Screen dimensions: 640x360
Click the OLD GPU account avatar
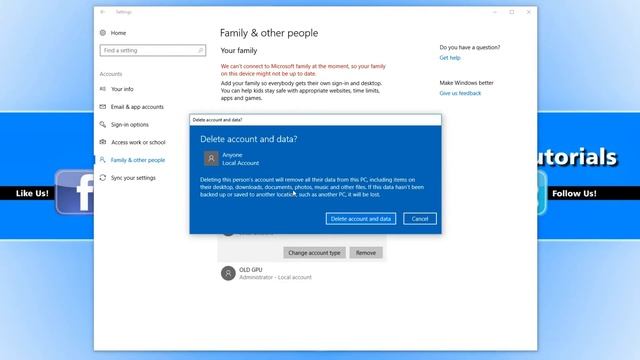(x=228, y=273)
